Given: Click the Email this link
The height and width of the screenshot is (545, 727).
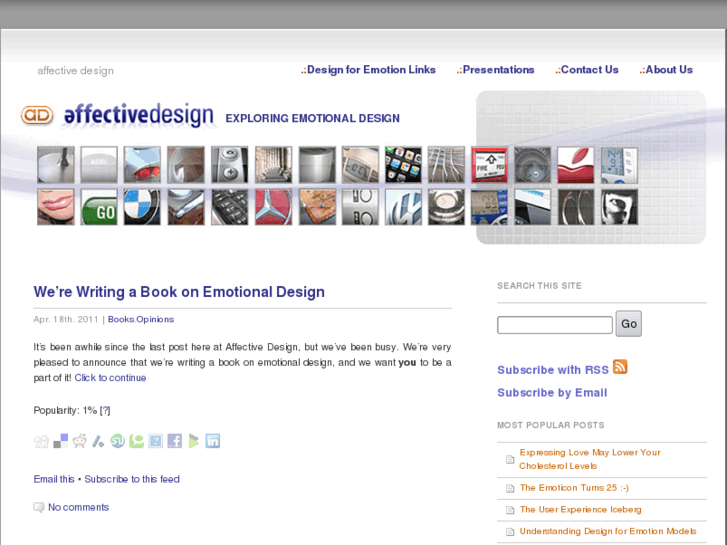Looking at the screenshot, I should [x=54, y=479].
